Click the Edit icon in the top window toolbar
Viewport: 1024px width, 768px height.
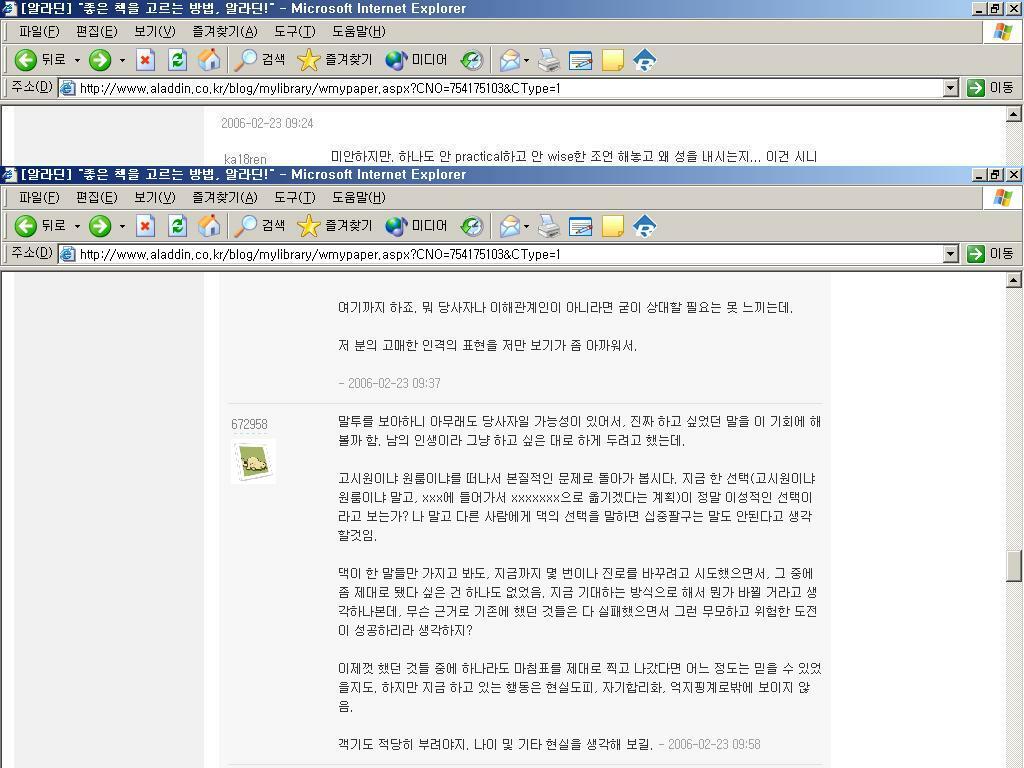point(581,60)
